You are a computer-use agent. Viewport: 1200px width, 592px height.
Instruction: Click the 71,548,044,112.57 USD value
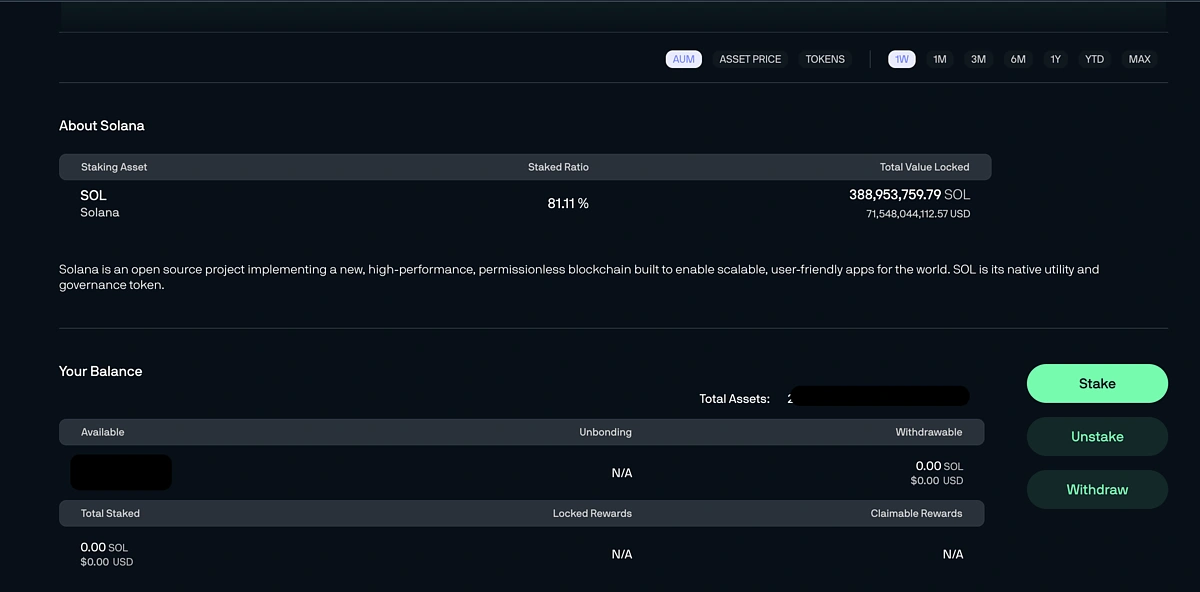pos(918,214)
